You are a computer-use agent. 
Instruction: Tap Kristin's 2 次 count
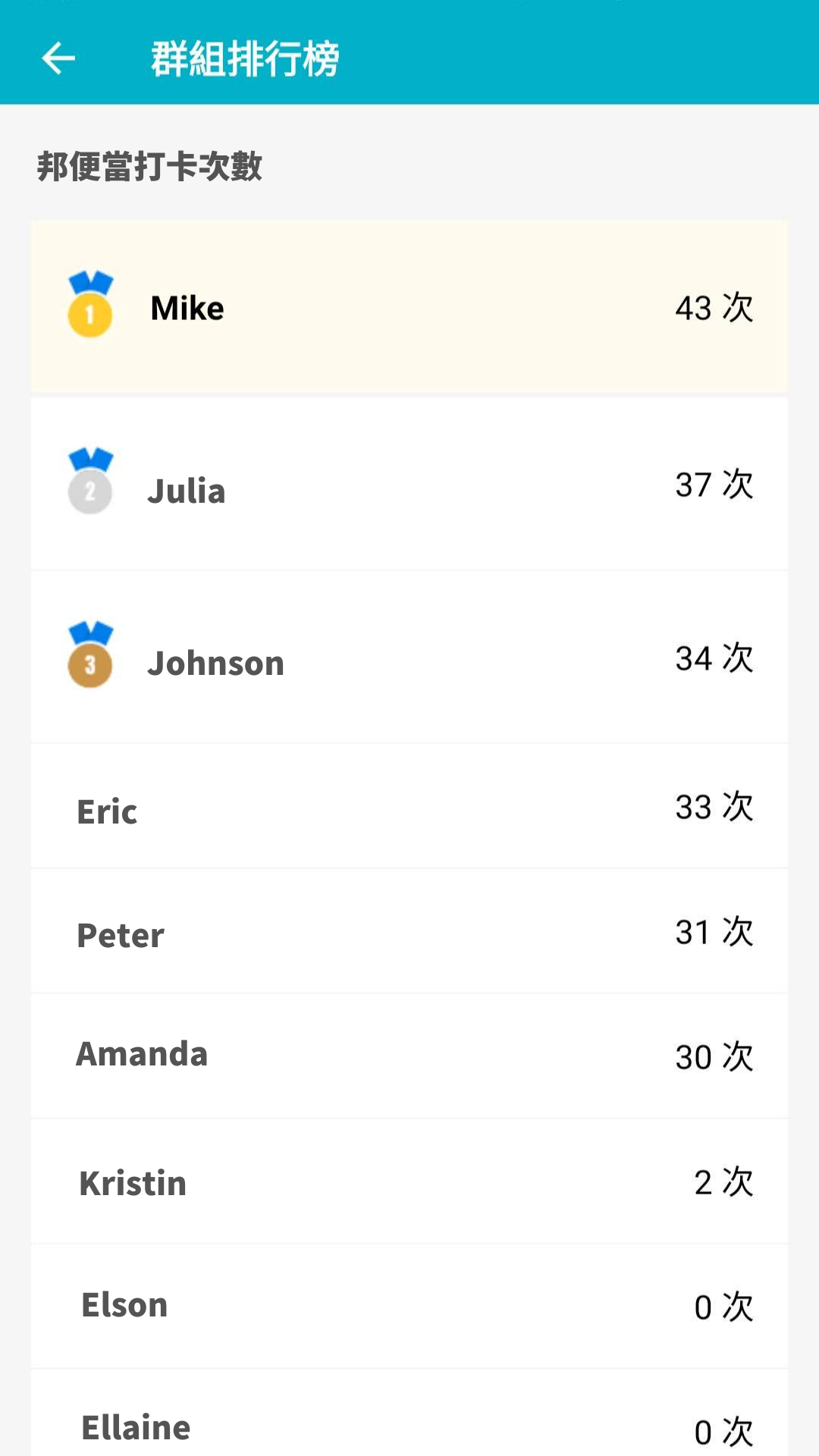tap(723, 1181)
